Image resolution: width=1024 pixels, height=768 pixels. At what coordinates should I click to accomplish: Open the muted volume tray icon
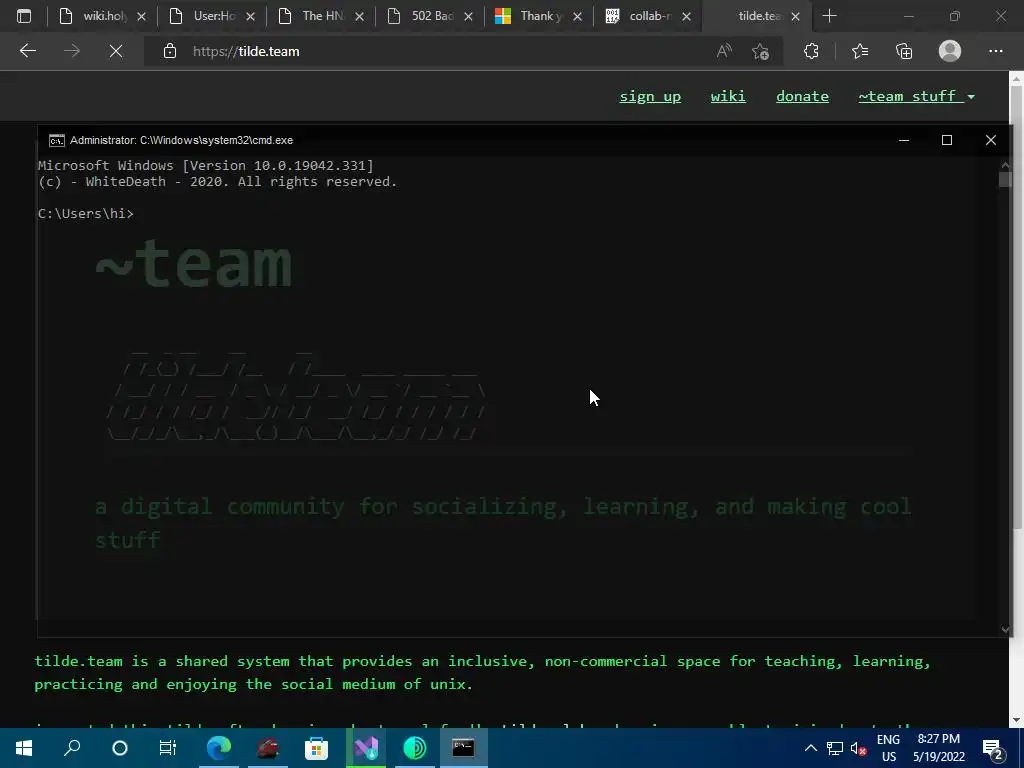[858, 748]
